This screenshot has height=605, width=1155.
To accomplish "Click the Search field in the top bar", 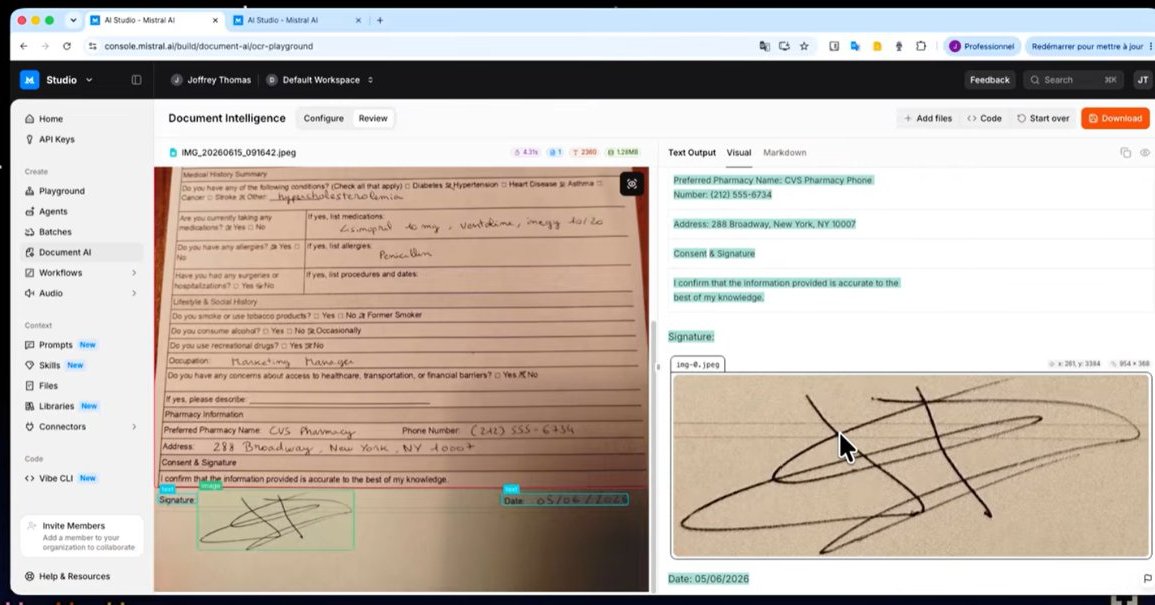I will [1074, 80].
